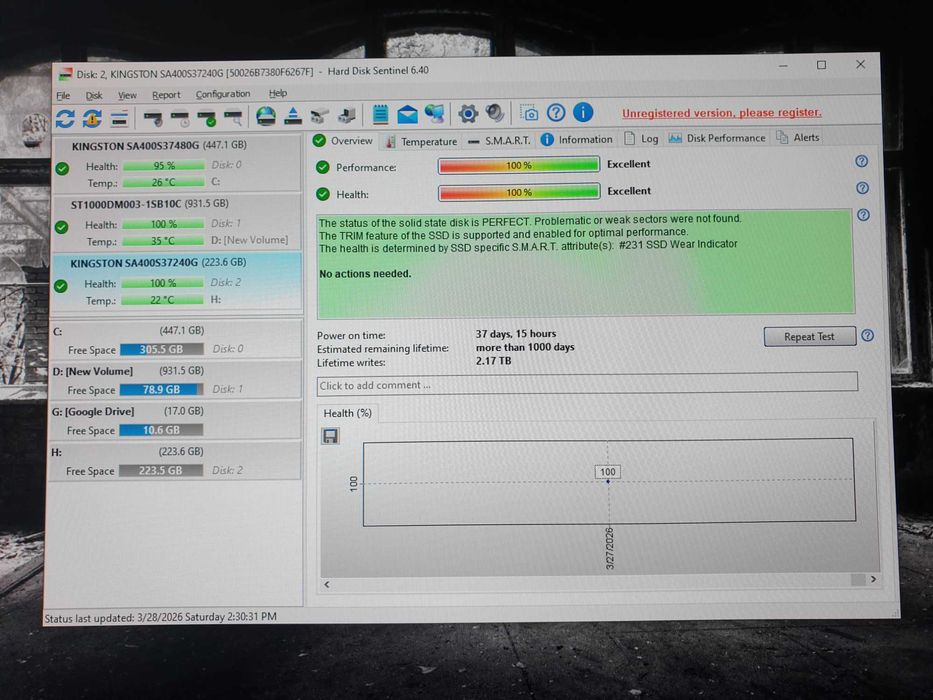Open the Configuration menu

tap(223, 94)
